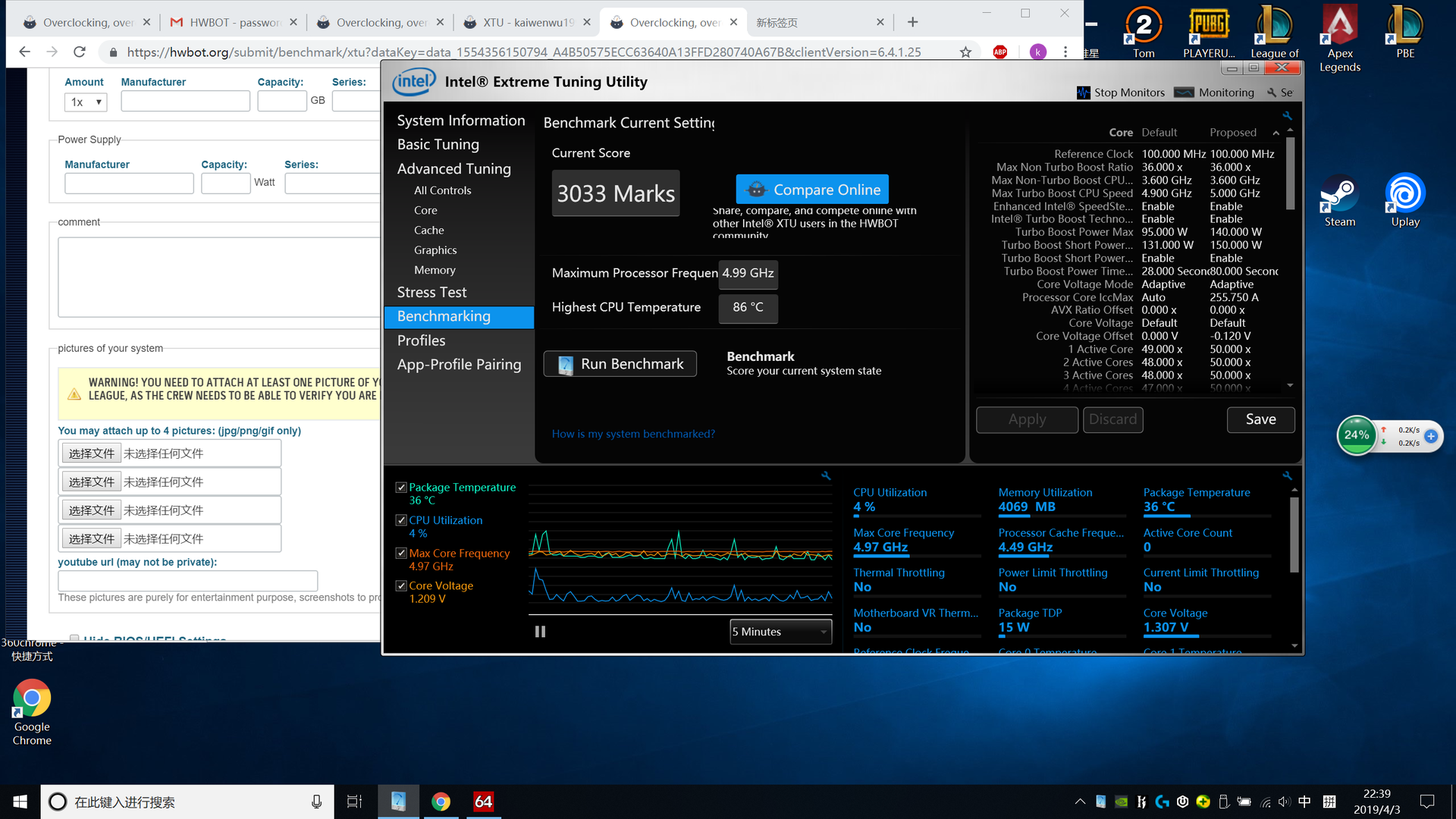Screen dimensions: 1456x819
Task: Click the monitor panel scrollbar
Action: pyautogui.click(x=1294, y=535)
